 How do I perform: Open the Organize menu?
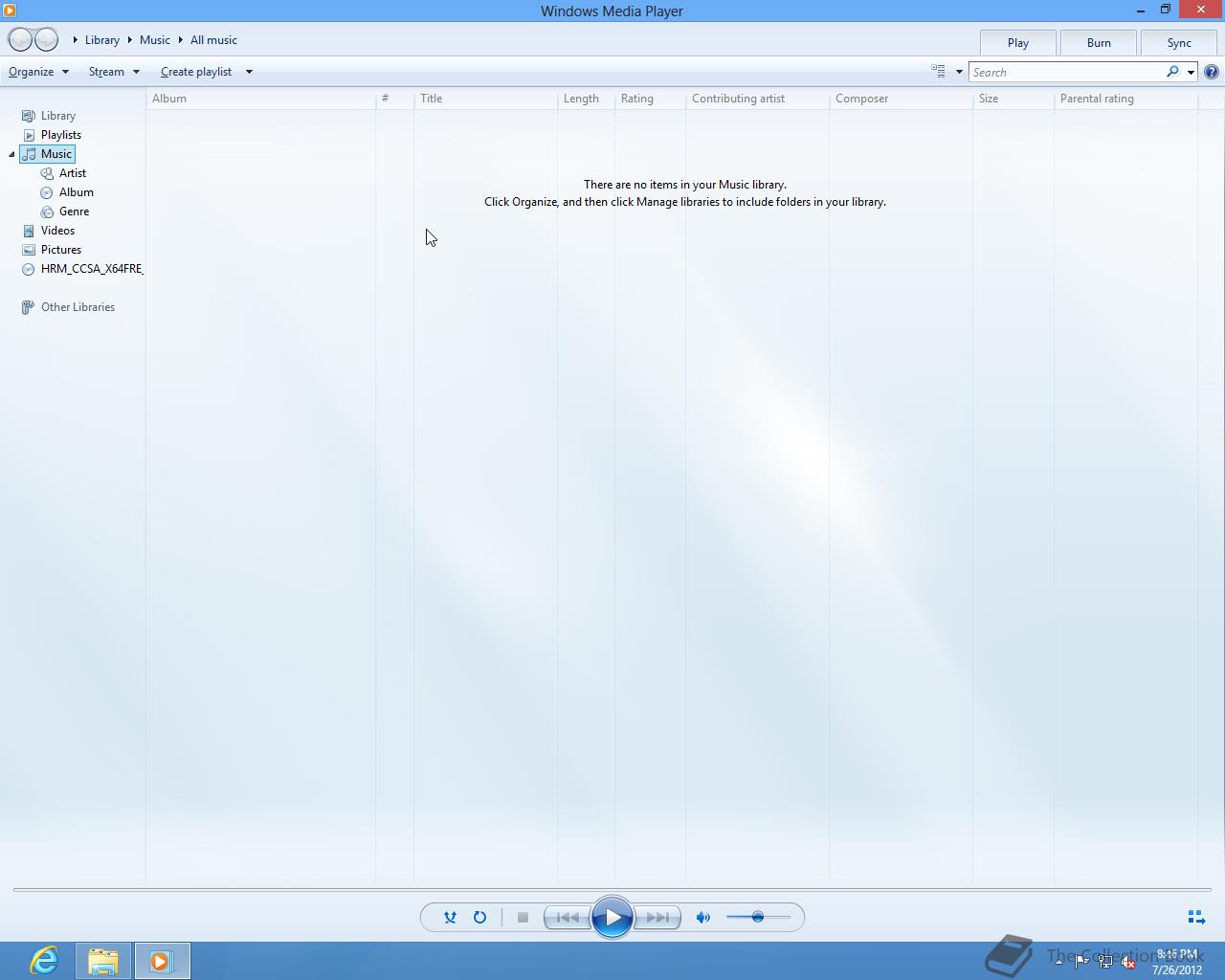click(x=38, y=72)
